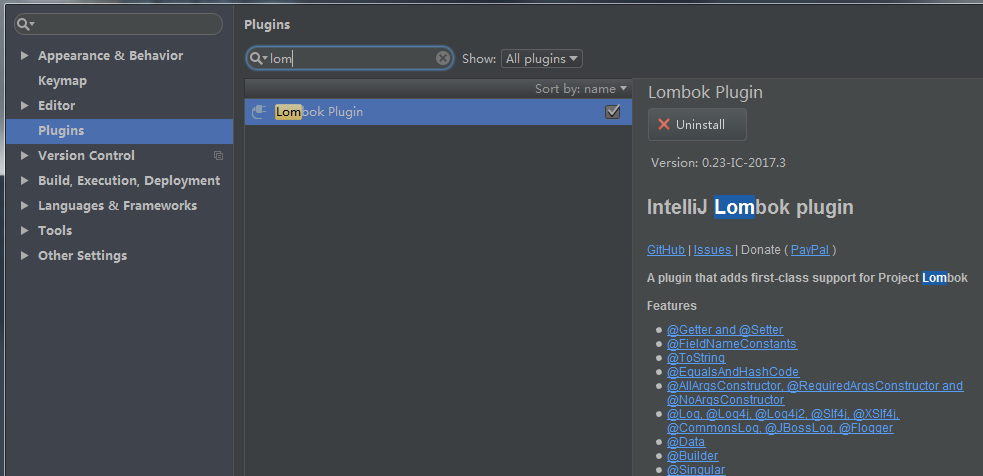Open the @FieldNameConstants link
This screenshot has width=983, height=476.
click(732, 344)
